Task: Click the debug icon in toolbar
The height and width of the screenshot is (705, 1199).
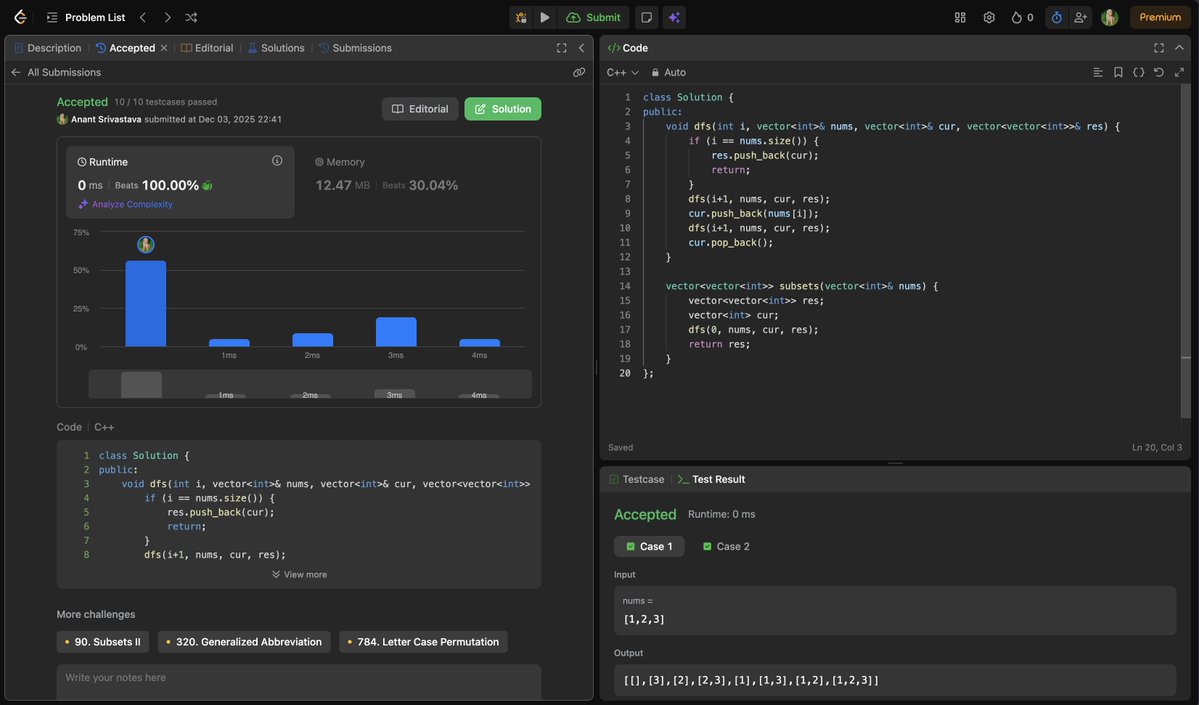Action: 521,17
